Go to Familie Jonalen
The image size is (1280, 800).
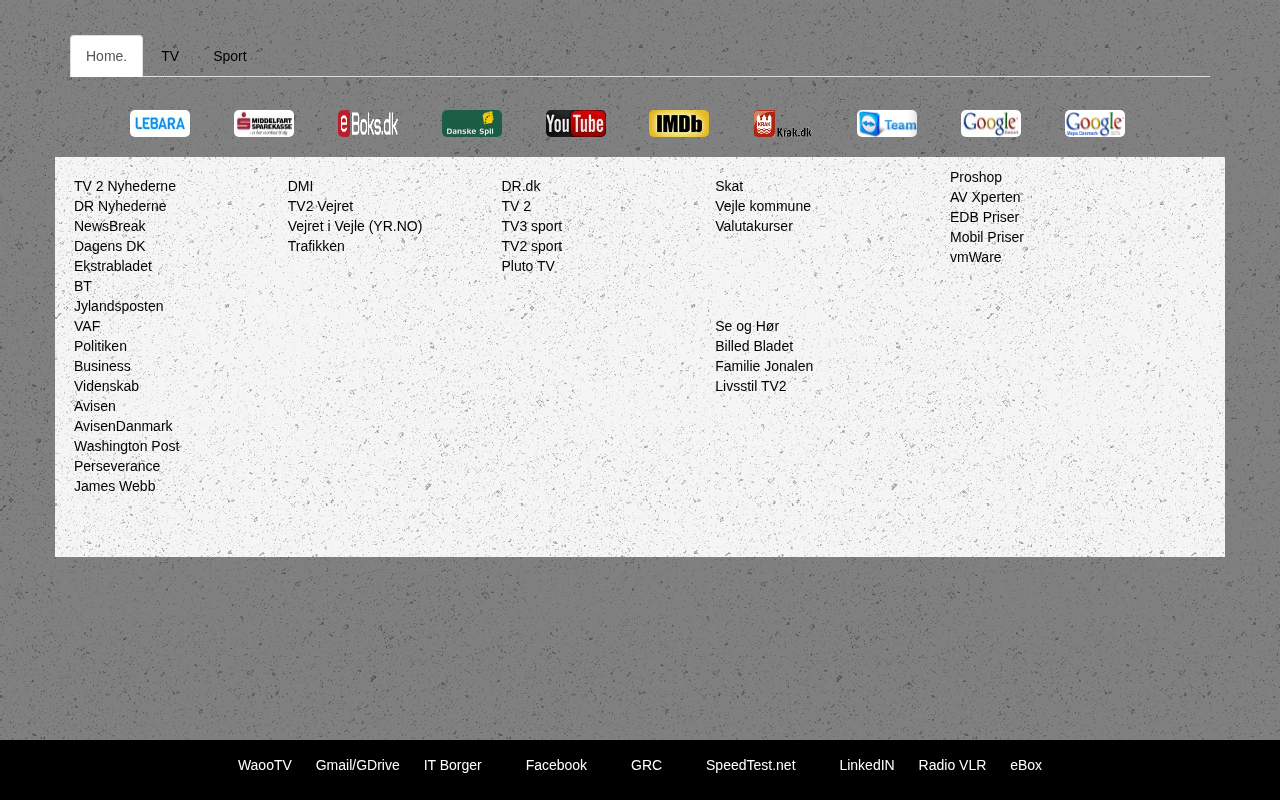coord(764,366)
